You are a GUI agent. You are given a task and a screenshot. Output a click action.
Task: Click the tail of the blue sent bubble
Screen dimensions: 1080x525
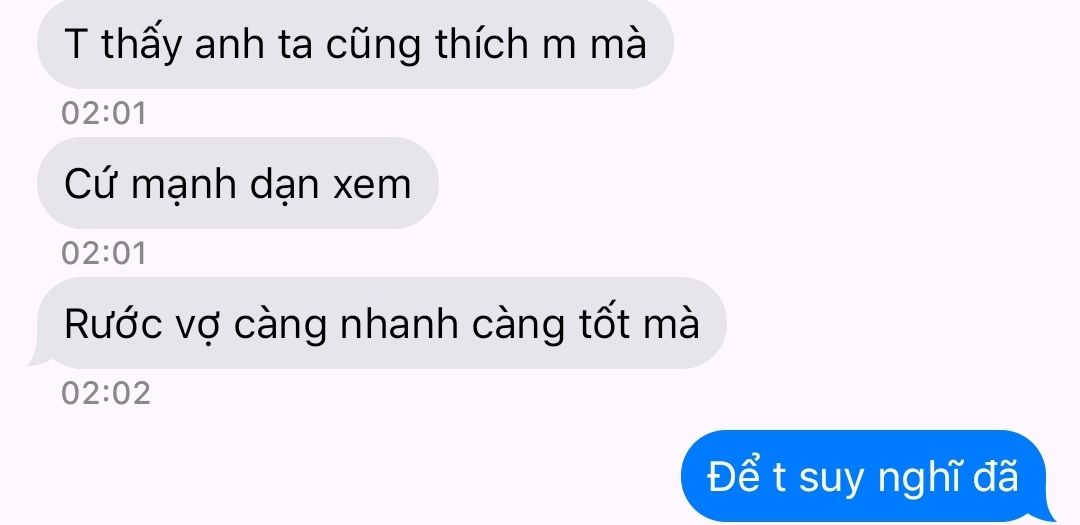click(x=1046, y=512)
